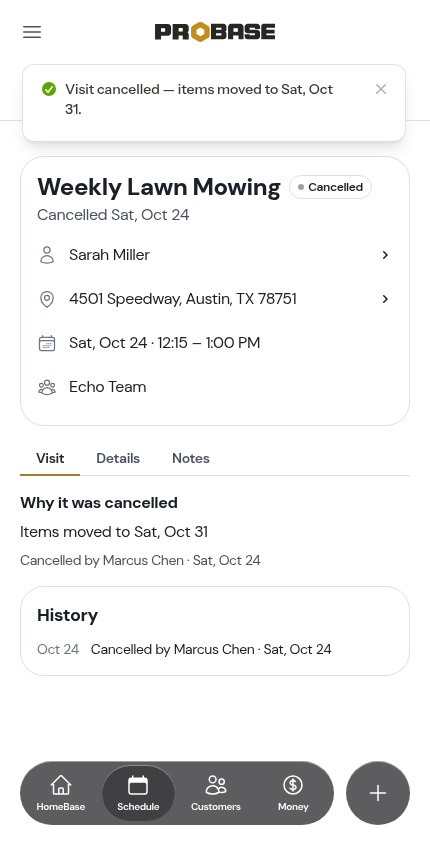Screen dimensions: 430x845
Task: Tap the plus create button
Action: click(x=378, y=793)
